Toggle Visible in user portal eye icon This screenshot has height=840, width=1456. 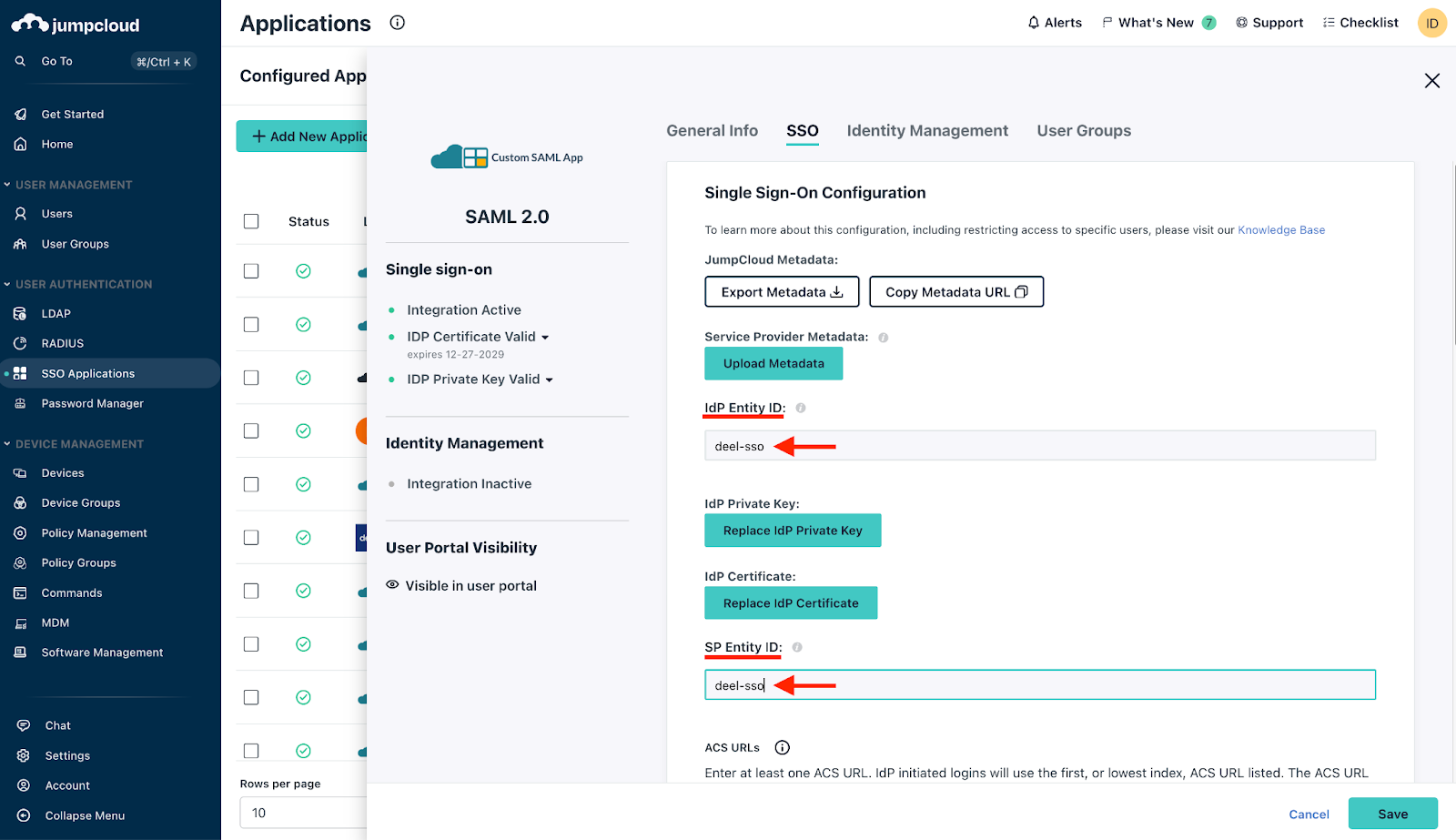(x=392, y=585)
